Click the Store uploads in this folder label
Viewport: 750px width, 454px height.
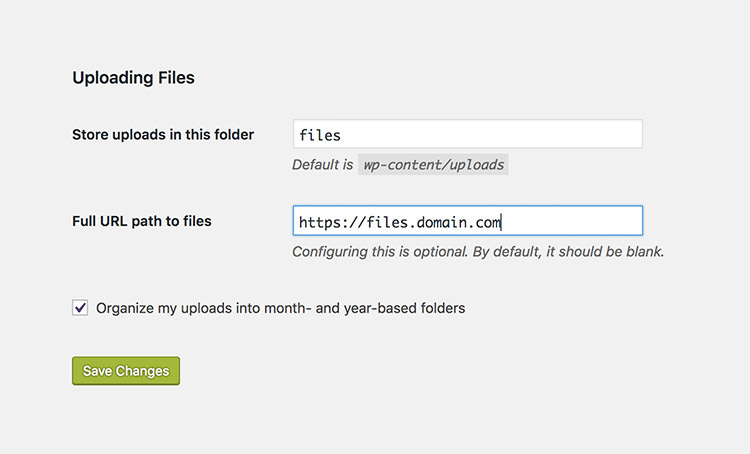(x=163, y=134)
